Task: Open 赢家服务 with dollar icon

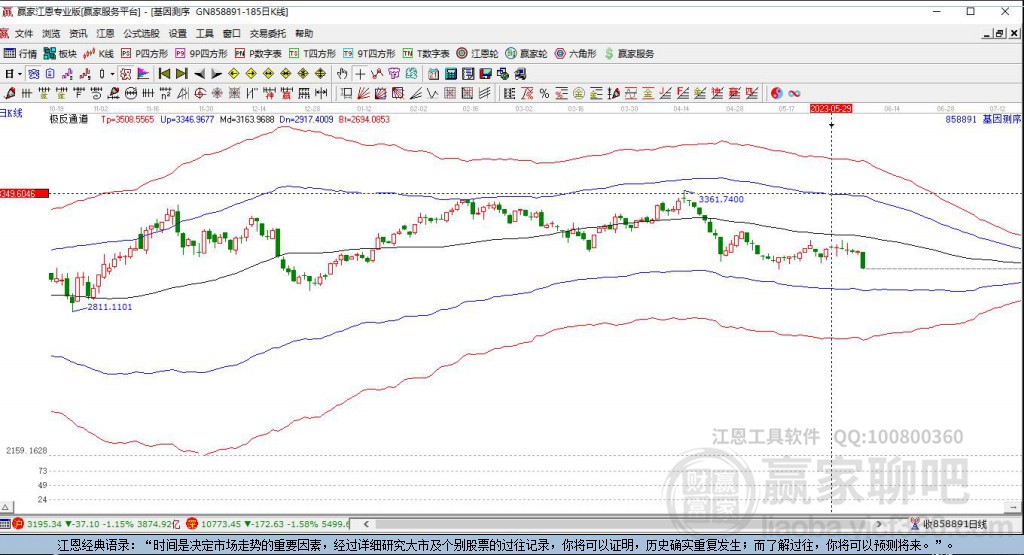Action: 630,54
